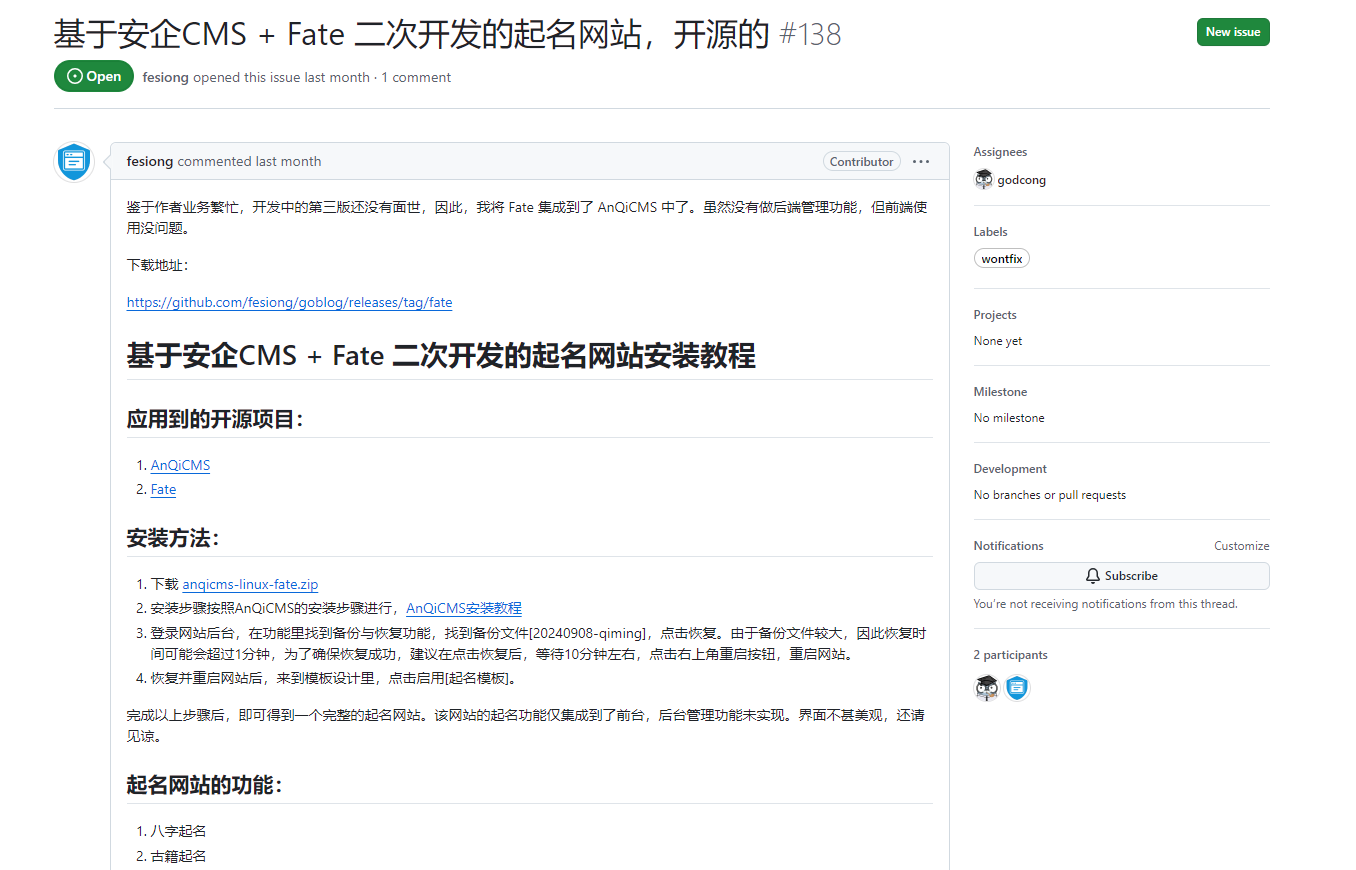1356x870 pixels.
Task: Click fesiong author name in issue header
Action: 166,77
